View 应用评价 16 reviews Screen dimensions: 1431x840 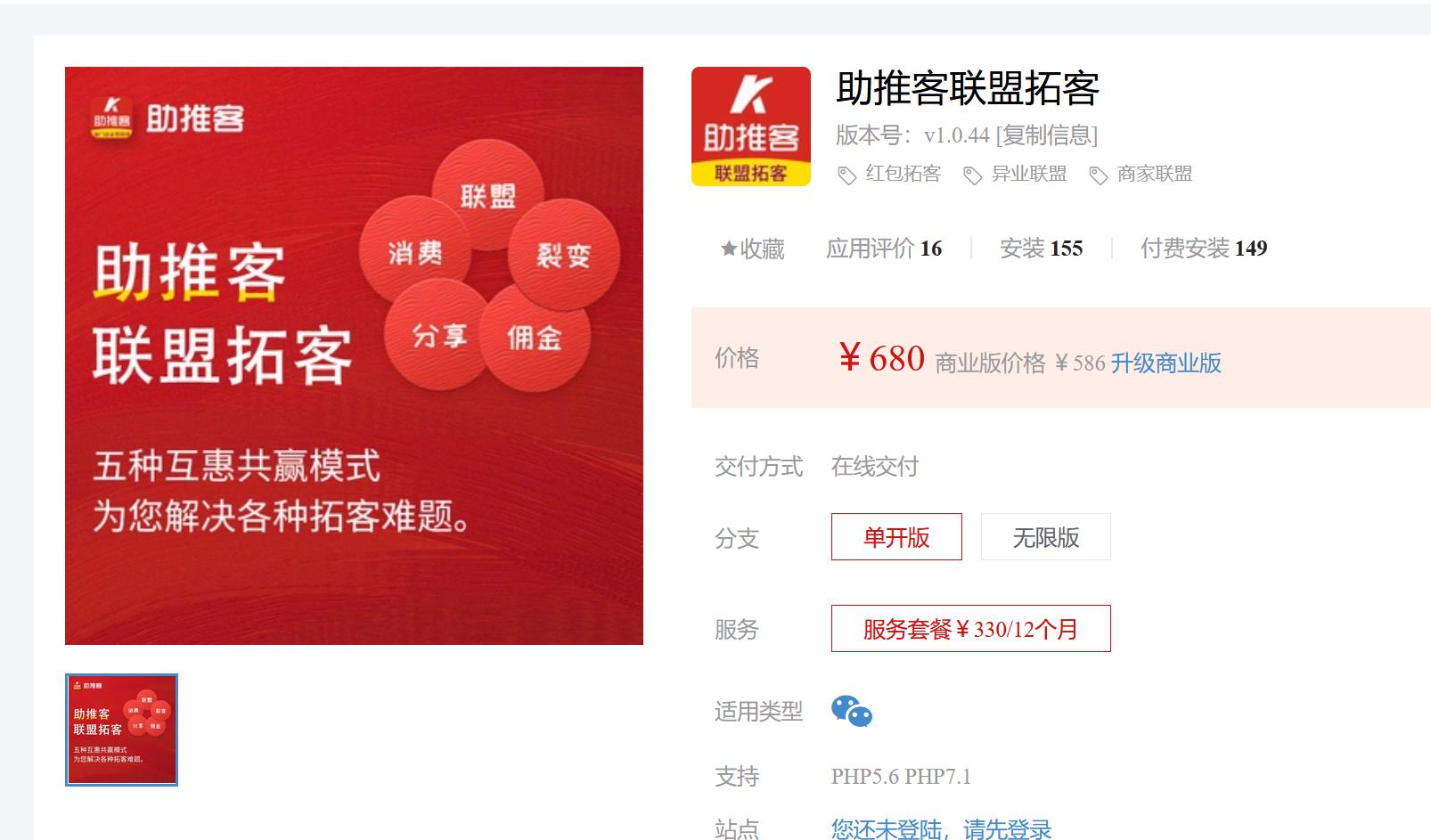click(x=884, y=249)
